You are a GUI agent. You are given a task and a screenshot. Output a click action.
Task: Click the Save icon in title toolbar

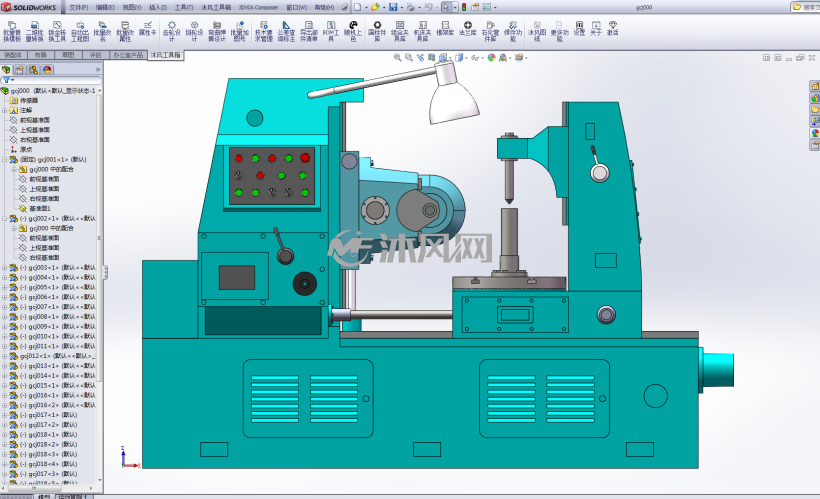pos(393,7)
